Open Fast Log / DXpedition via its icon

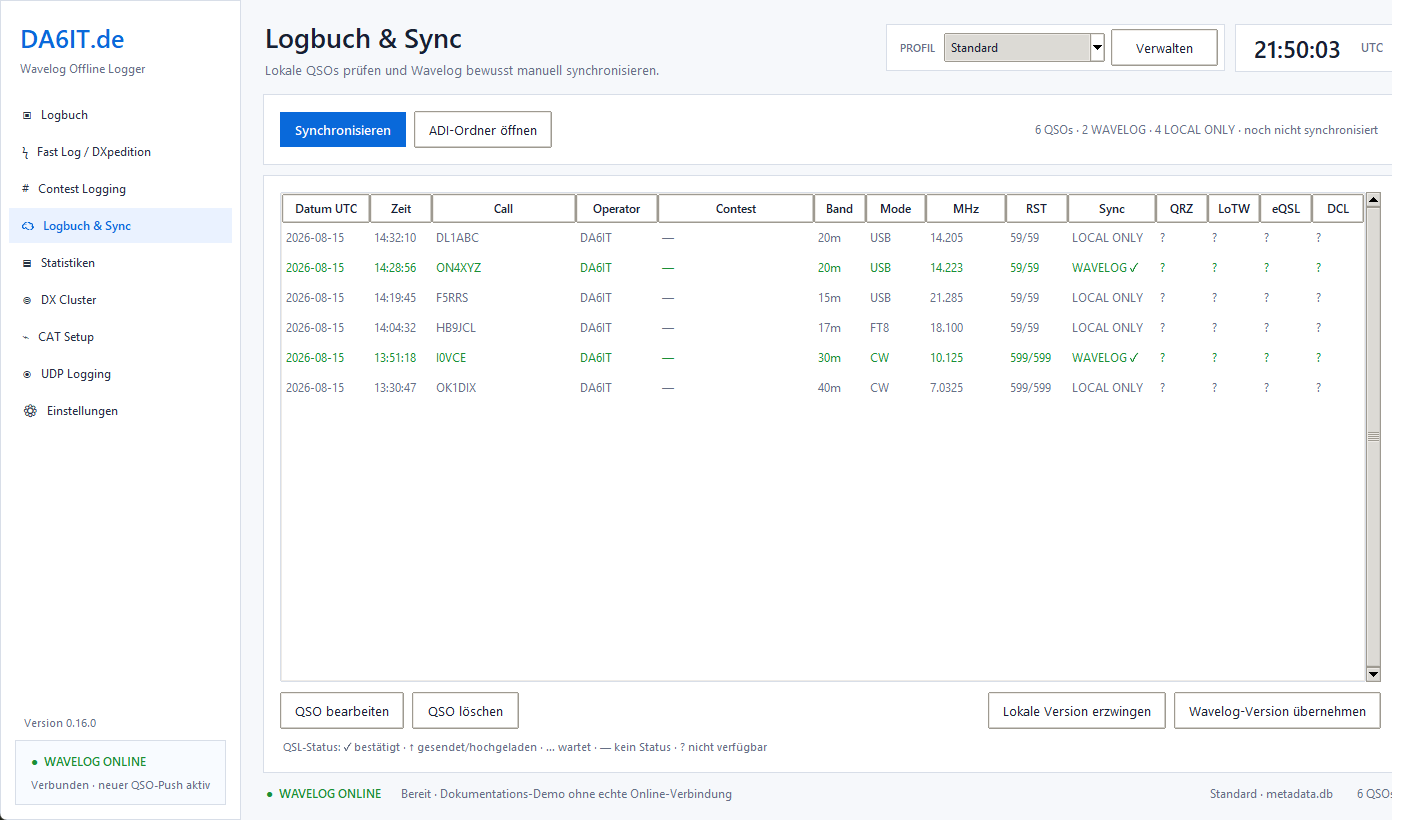coord(25,152)
